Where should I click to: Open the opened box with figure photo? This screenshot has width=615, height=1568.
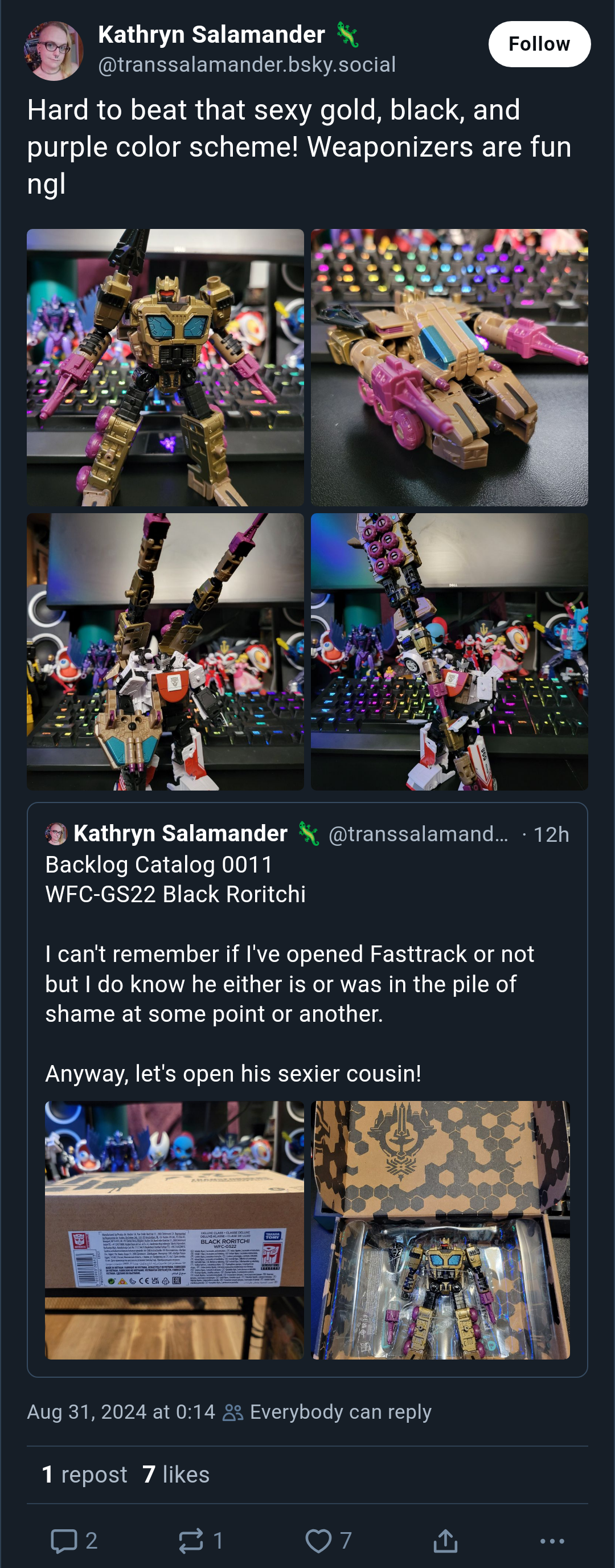coord(440,1230)
